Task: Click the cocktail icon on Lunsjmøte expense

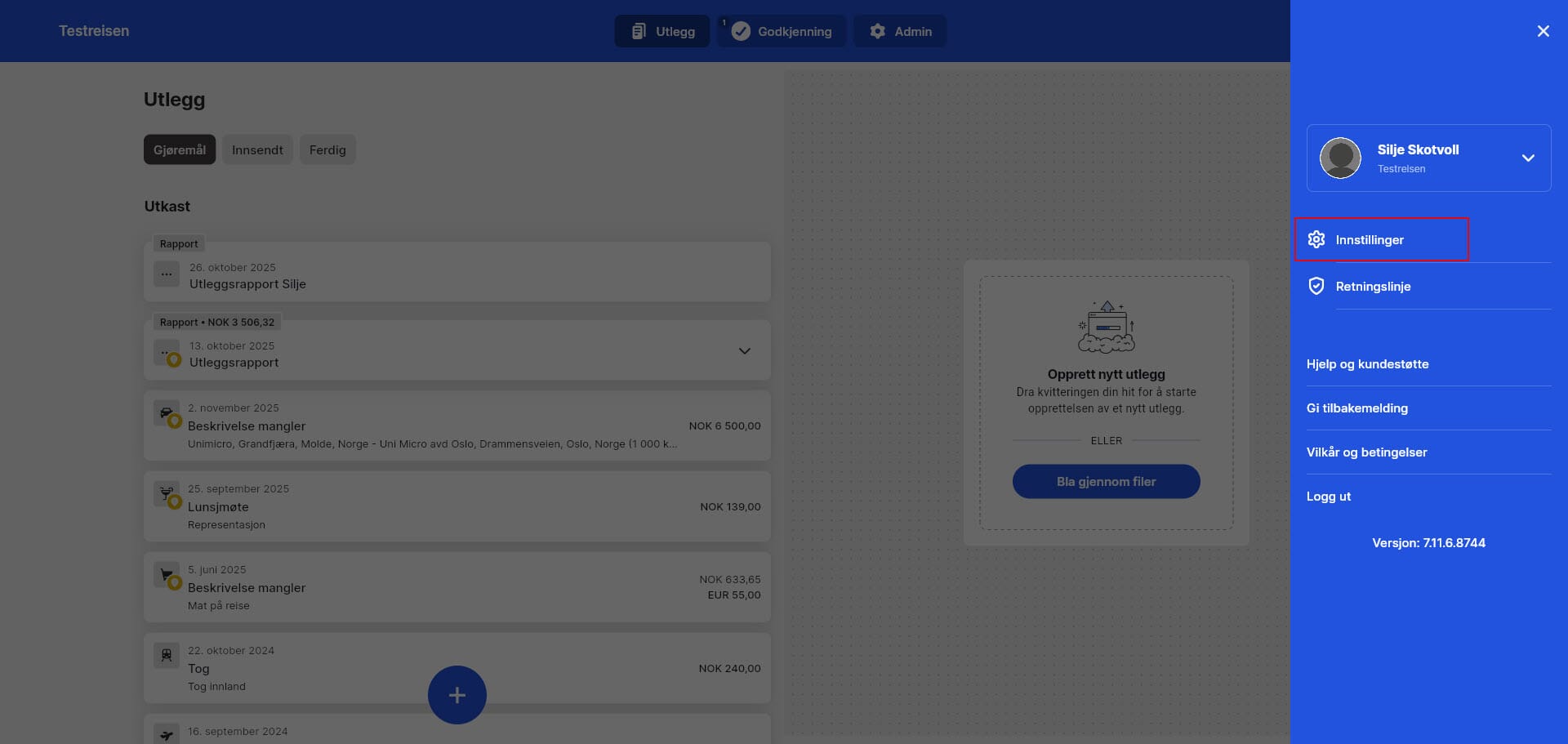Action: [166, 493]
